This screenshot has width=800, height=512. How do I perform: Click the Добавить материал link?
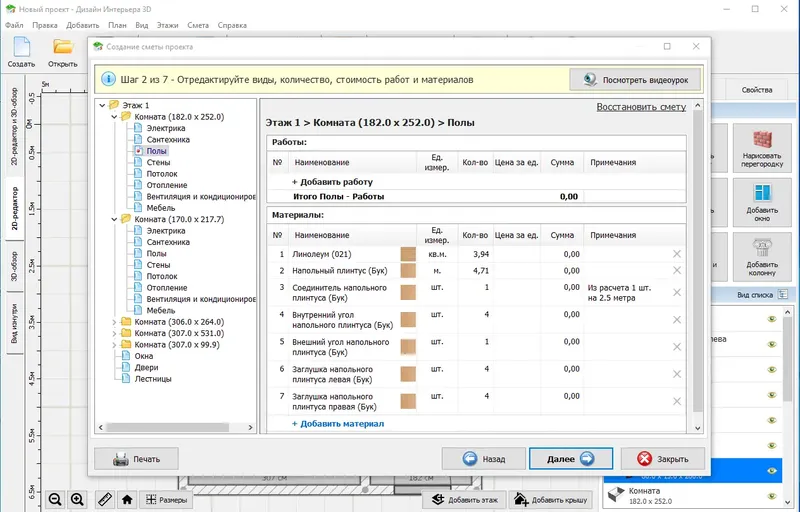coord(338,424)
